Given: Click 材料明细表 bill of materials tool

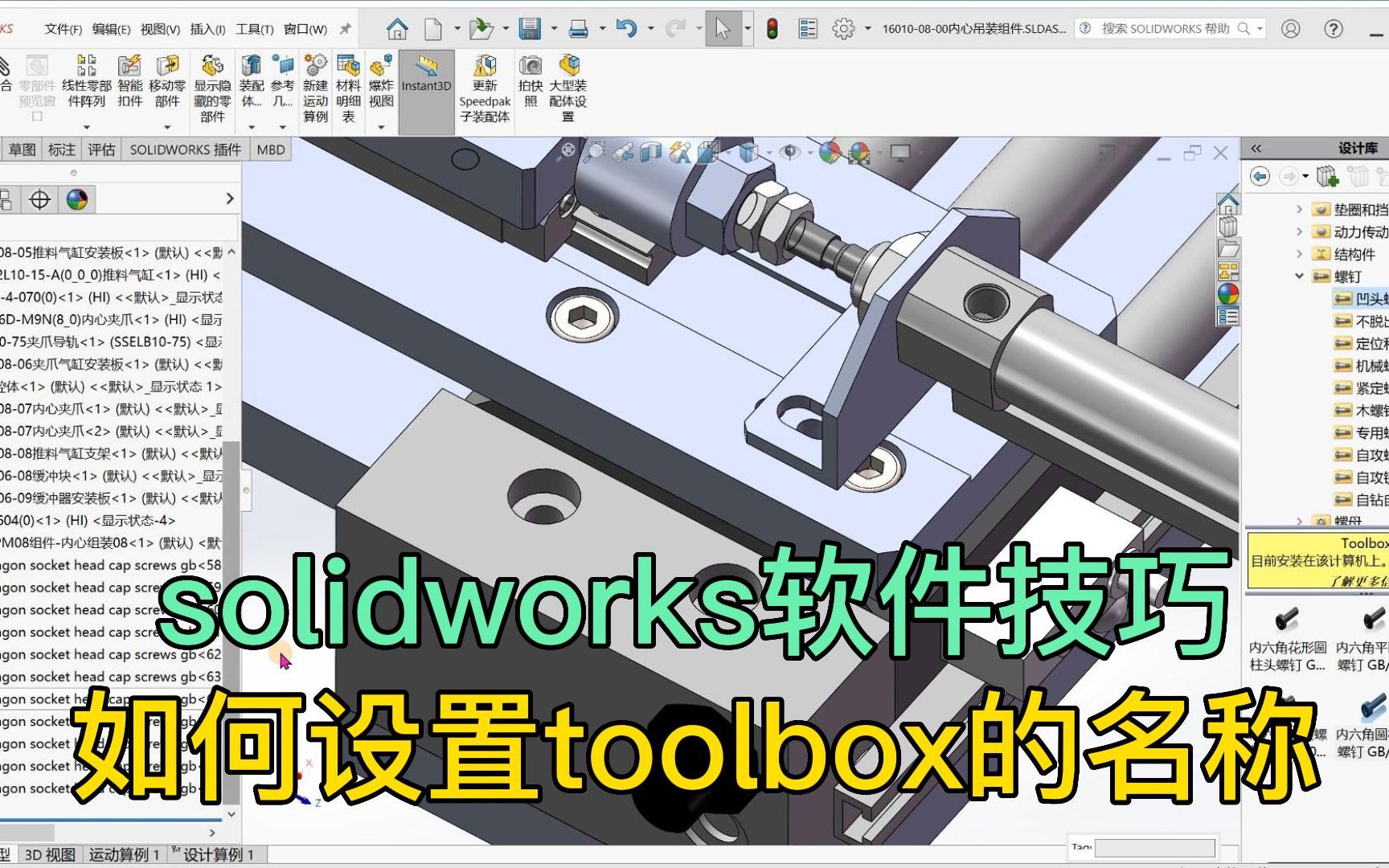Looking at the screenshot, I should [x=348, y=88].
